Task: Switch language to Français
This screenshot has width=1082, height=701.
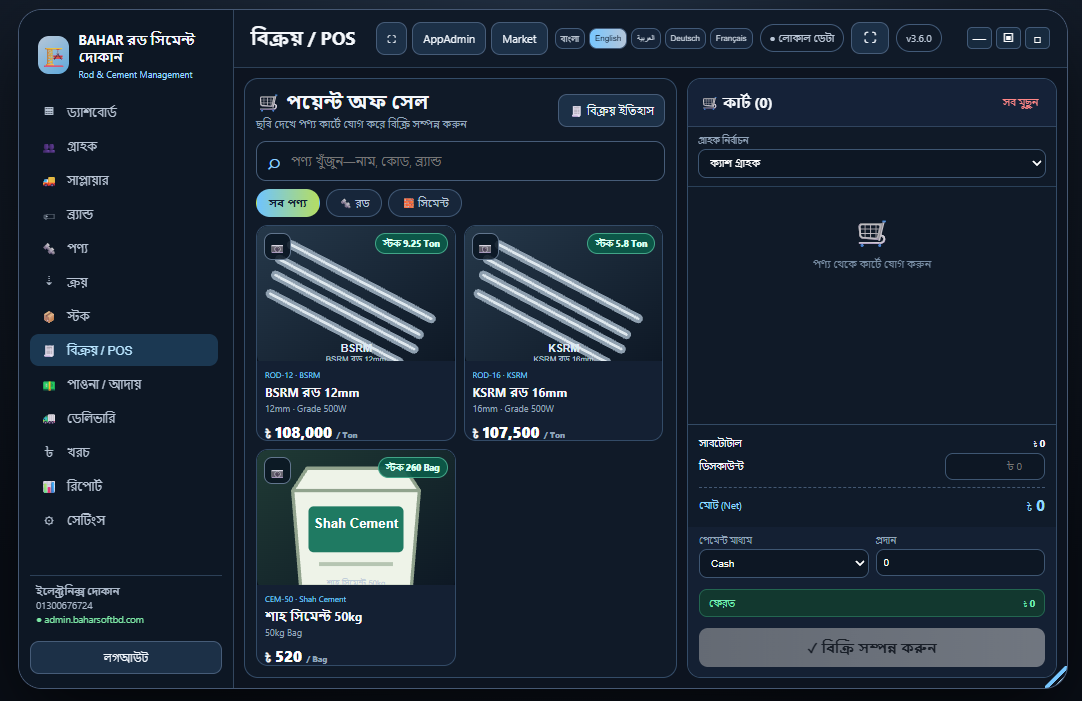Action: [731, 39]
